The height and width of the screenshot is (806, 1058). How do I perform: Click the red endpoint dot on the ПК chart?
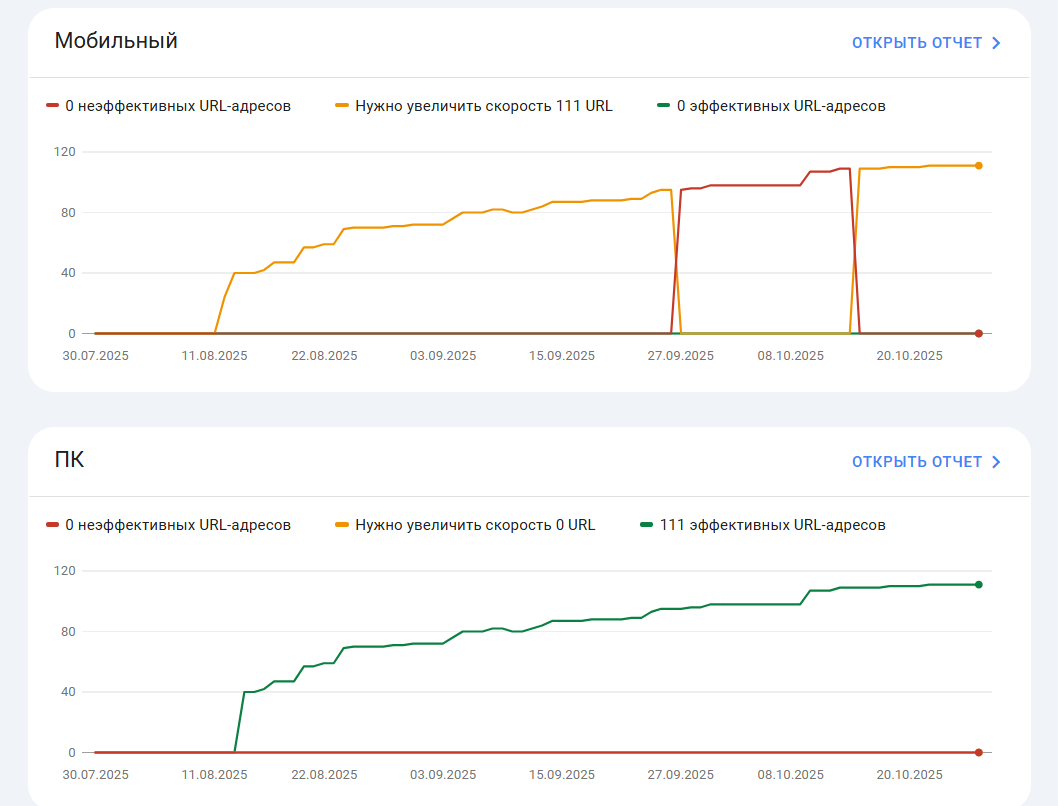coord(979,752)
